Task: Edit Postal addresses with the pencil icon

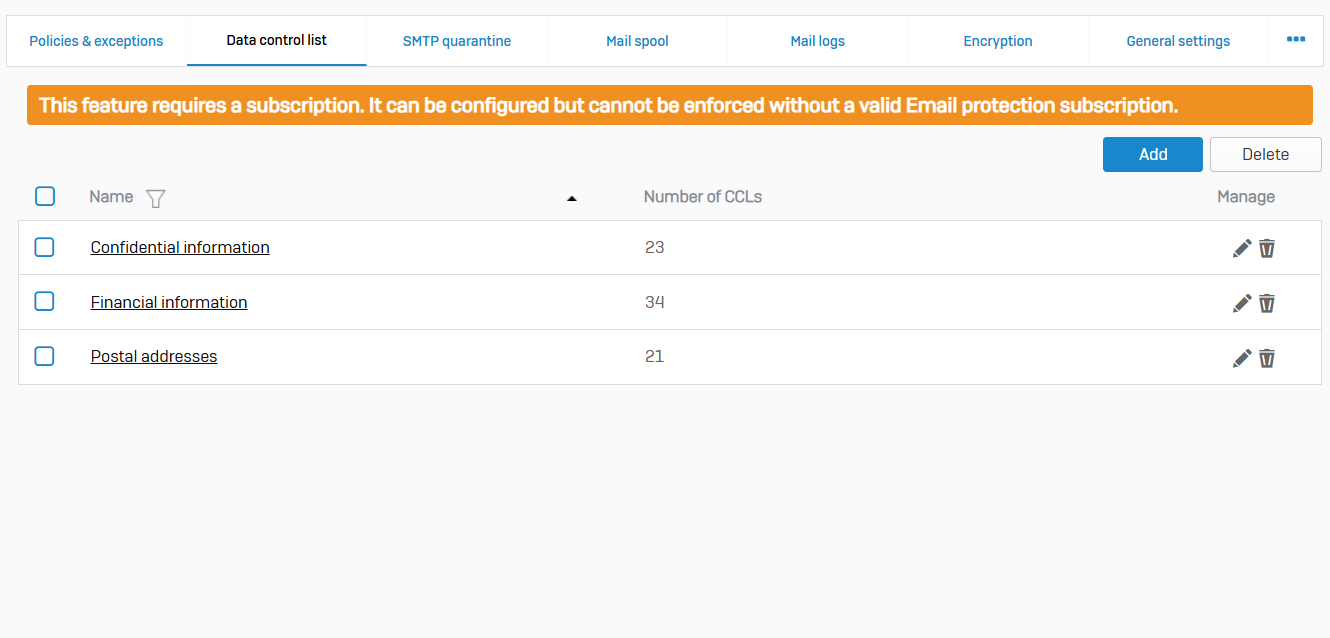Action: tap(1242, 358)
